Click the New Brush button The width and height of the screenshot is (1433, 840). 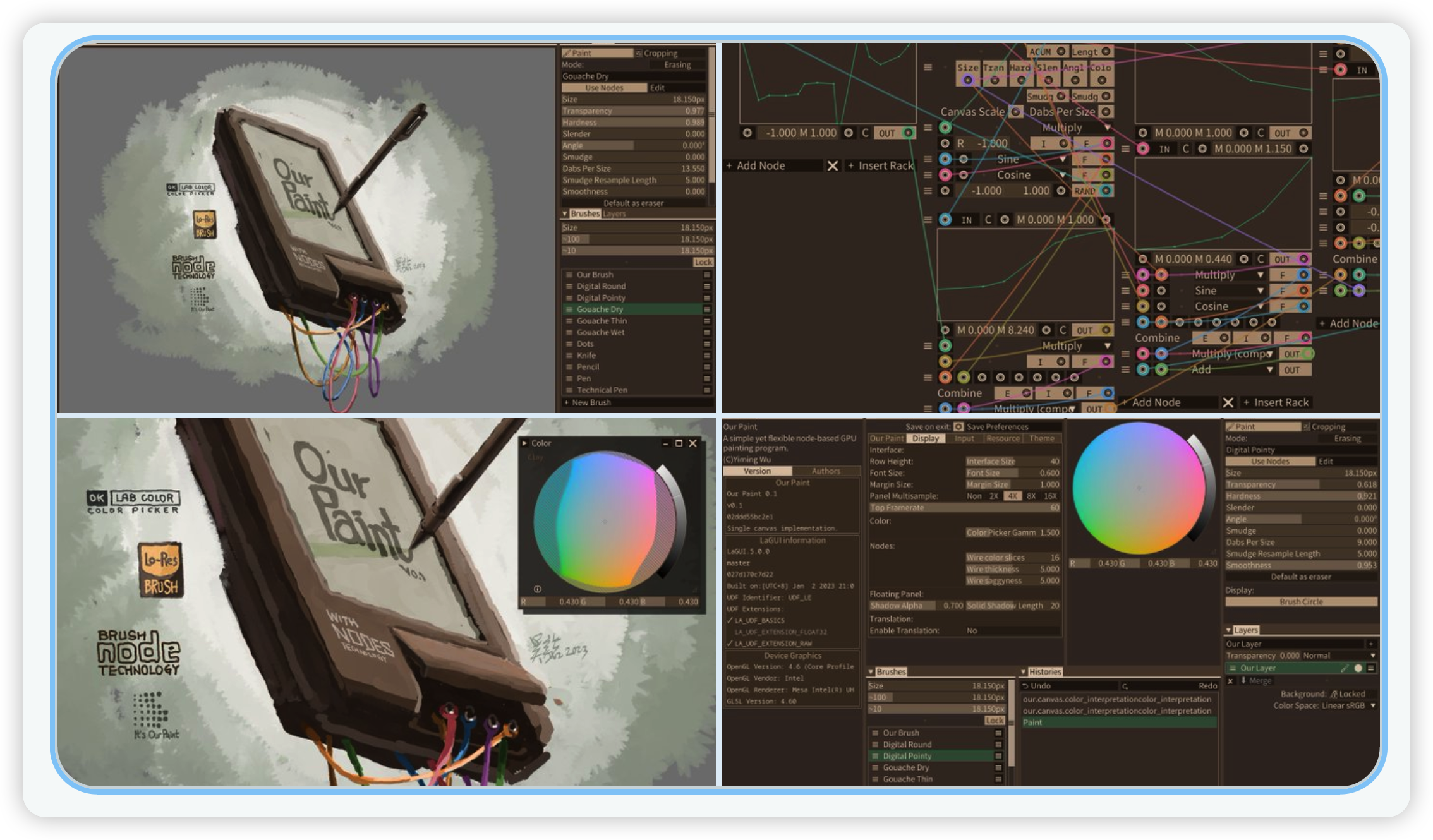pyautogui.click(x=590, y=402)
